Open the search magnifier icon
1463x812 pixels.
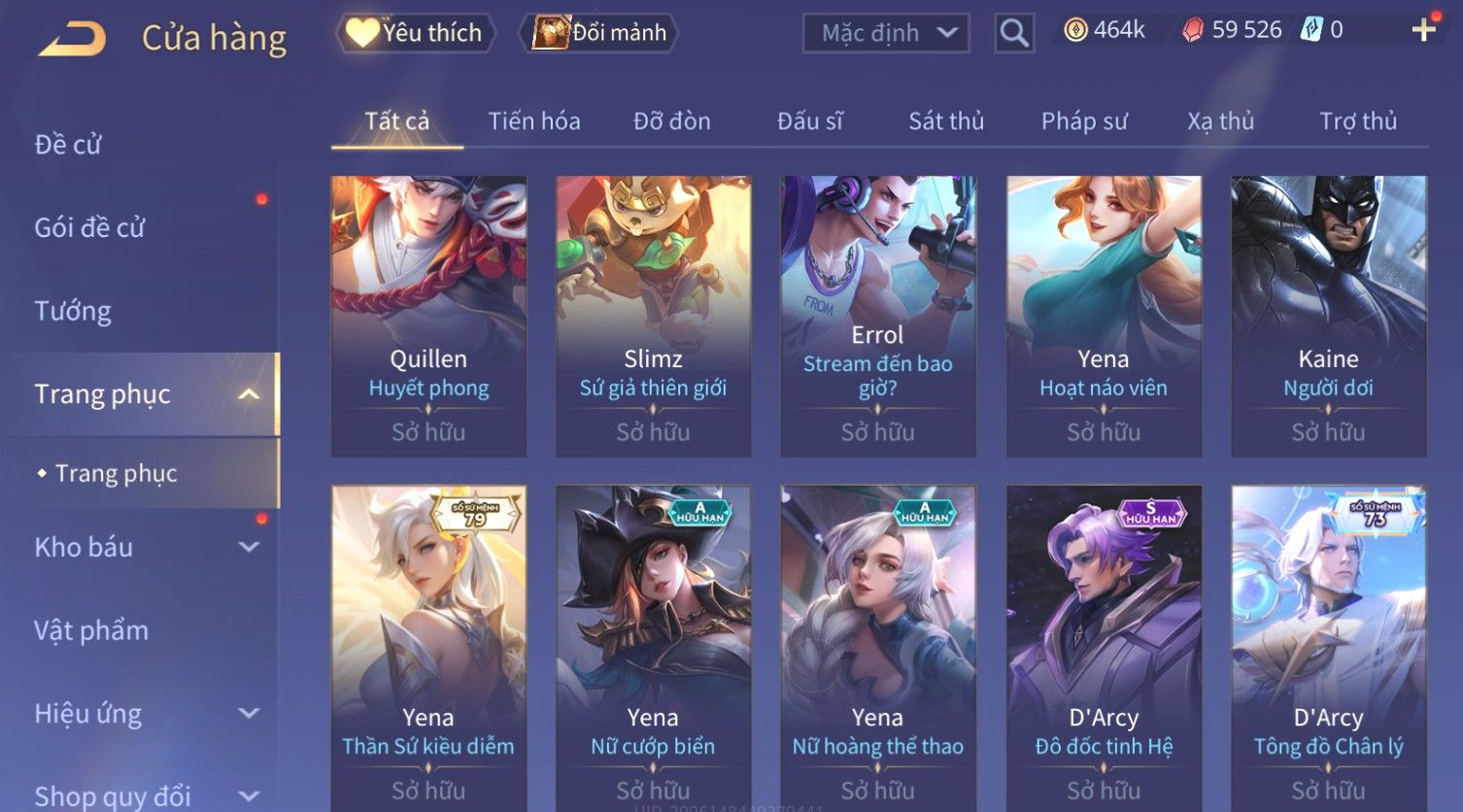[x=1014, y=33]
